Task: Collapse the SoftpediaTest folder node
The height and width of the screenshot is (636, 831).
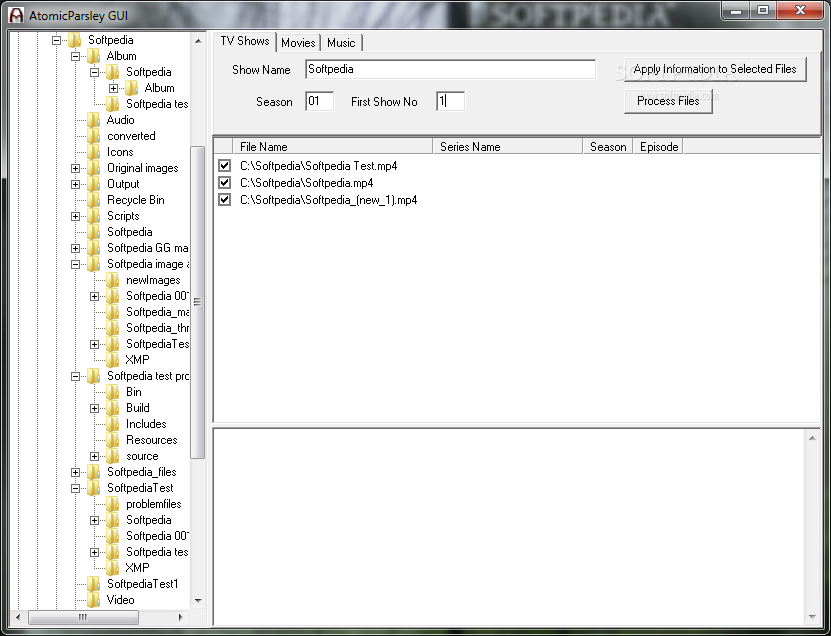Action: (75, 488)
